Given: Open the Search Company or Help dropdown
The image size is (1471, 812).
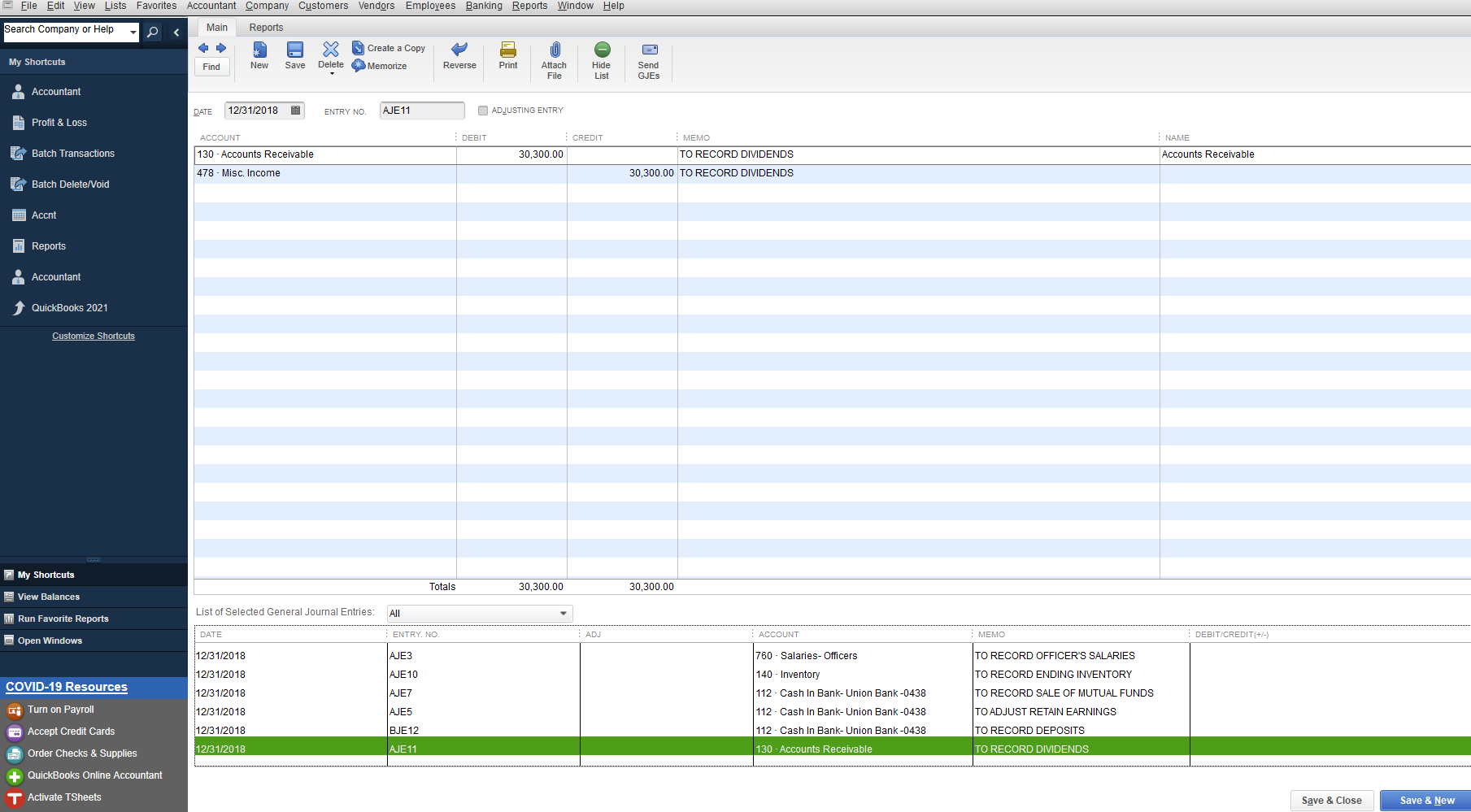Looking at the screenshot, I should pos(133,33).
